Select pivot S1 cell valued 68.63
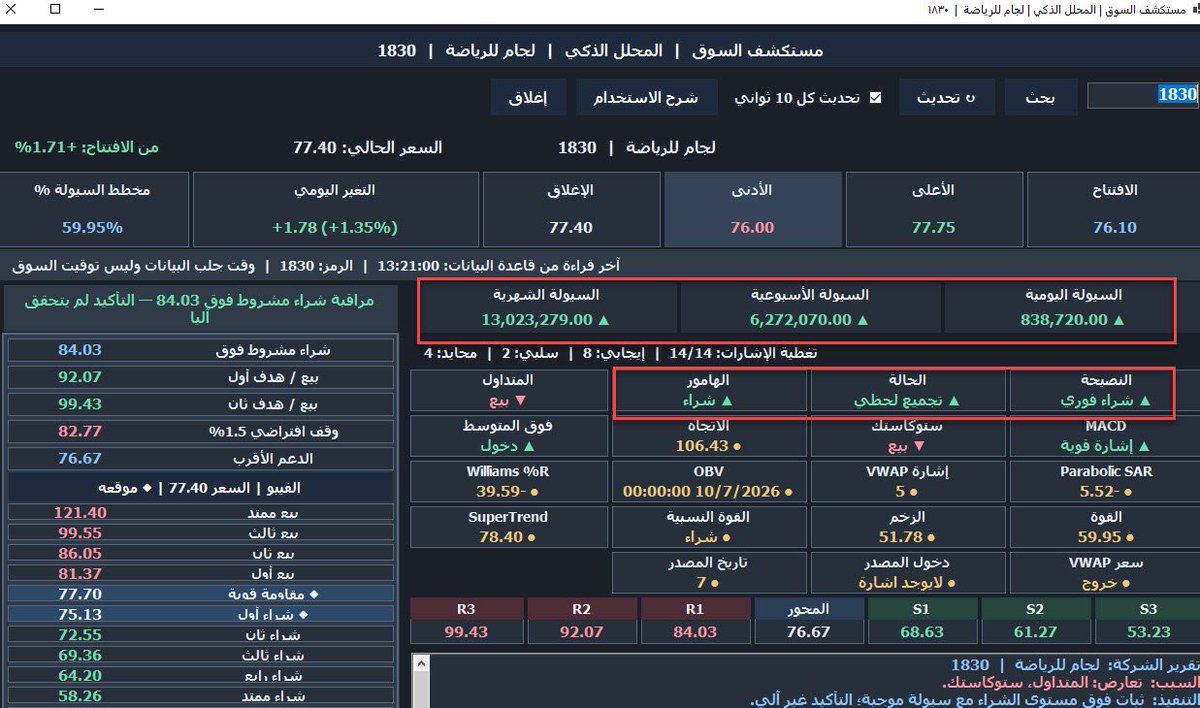1200x708 pixels. tap(922, 621)
